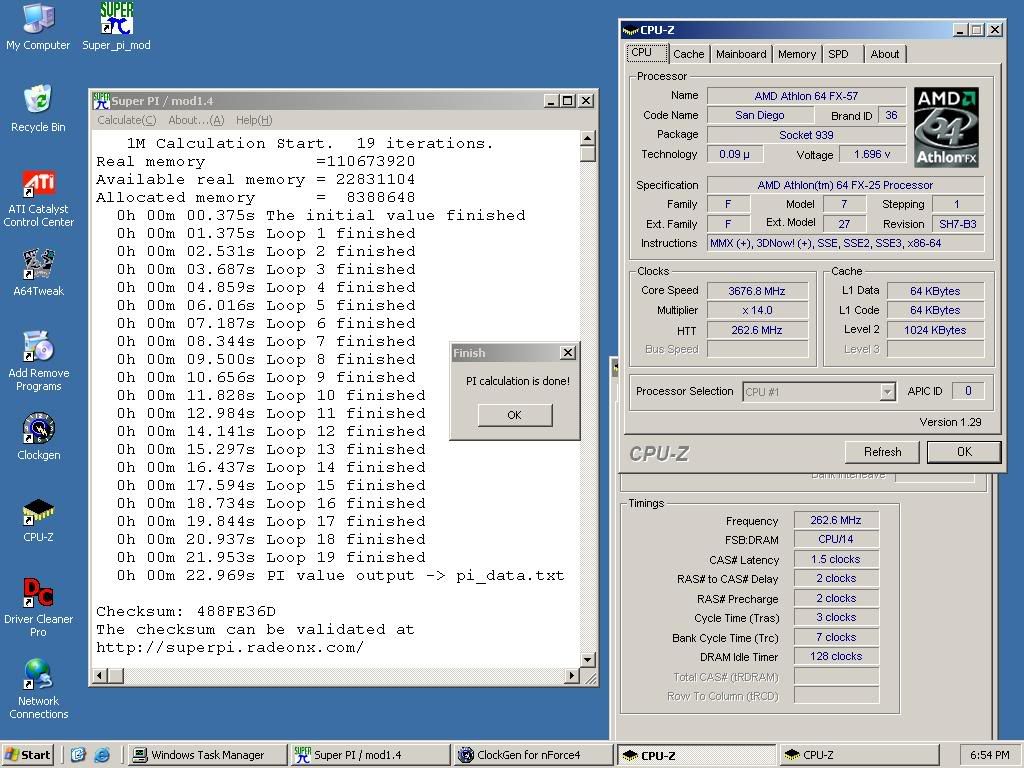Viewport: 1024px width, 768px height.
Task: Click the Refresh button in CPU-Z
Action: pyautogui.click(x=882, y=452)
